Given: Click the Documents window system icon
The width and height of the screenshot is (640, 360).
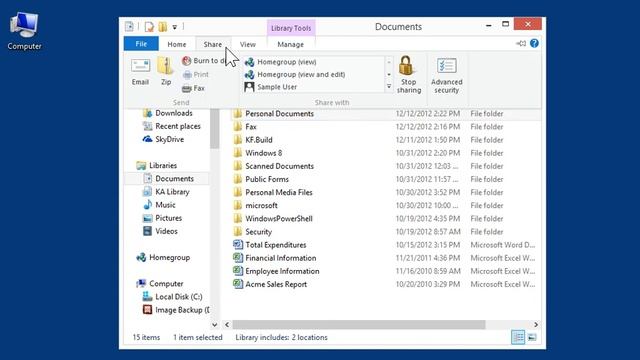Looking at the screenshot, I should point(129,27).
